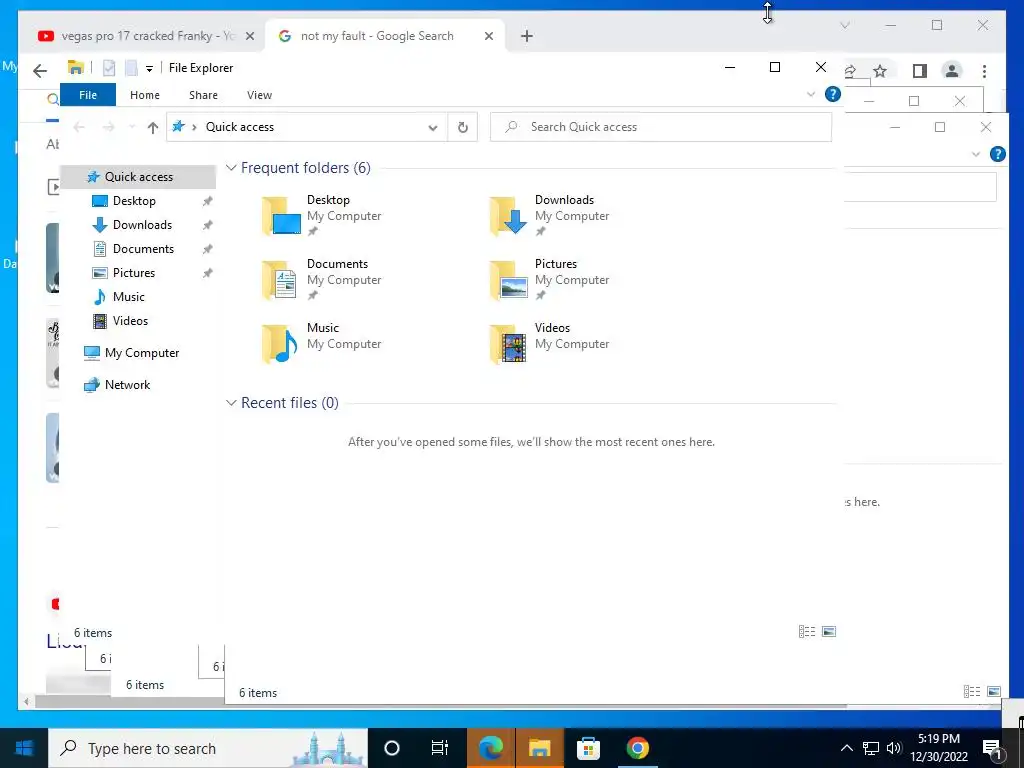Click the Chrome back arrow
This screenshot has height=768, width=1024.
click(x=40, y=71)
